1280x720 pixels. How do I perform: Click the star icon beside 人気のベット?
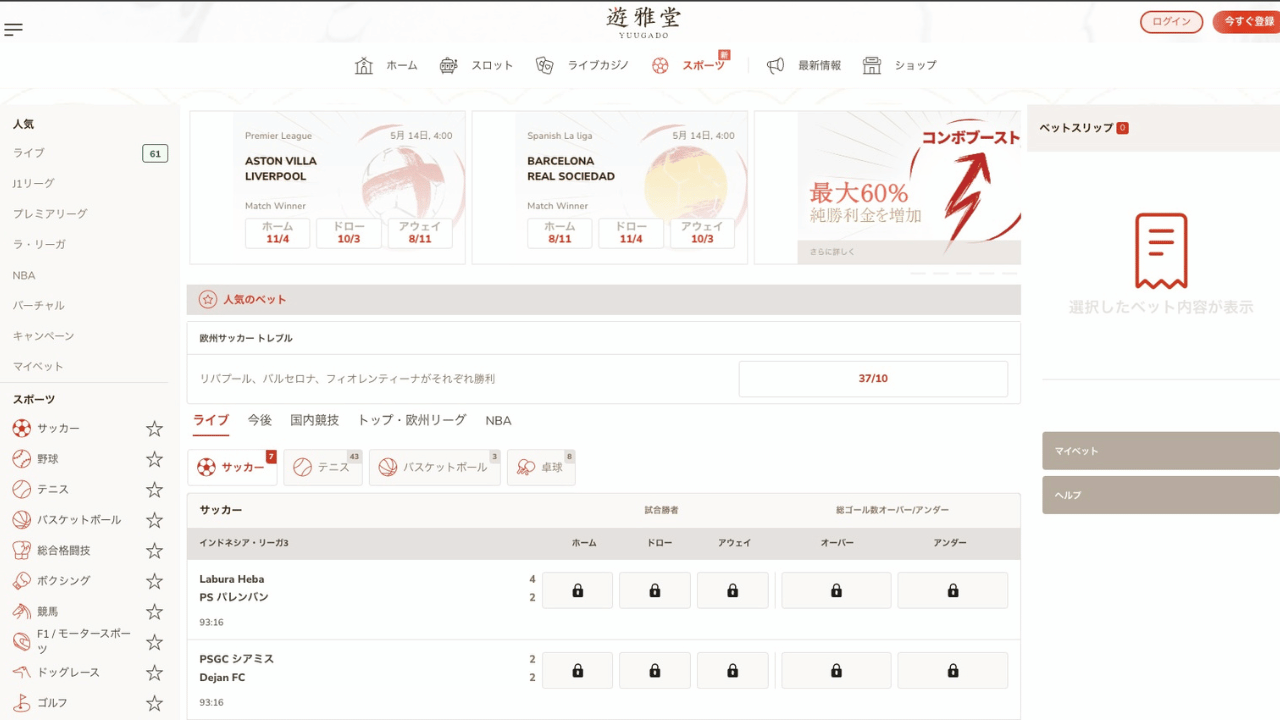tap(208, 299)
